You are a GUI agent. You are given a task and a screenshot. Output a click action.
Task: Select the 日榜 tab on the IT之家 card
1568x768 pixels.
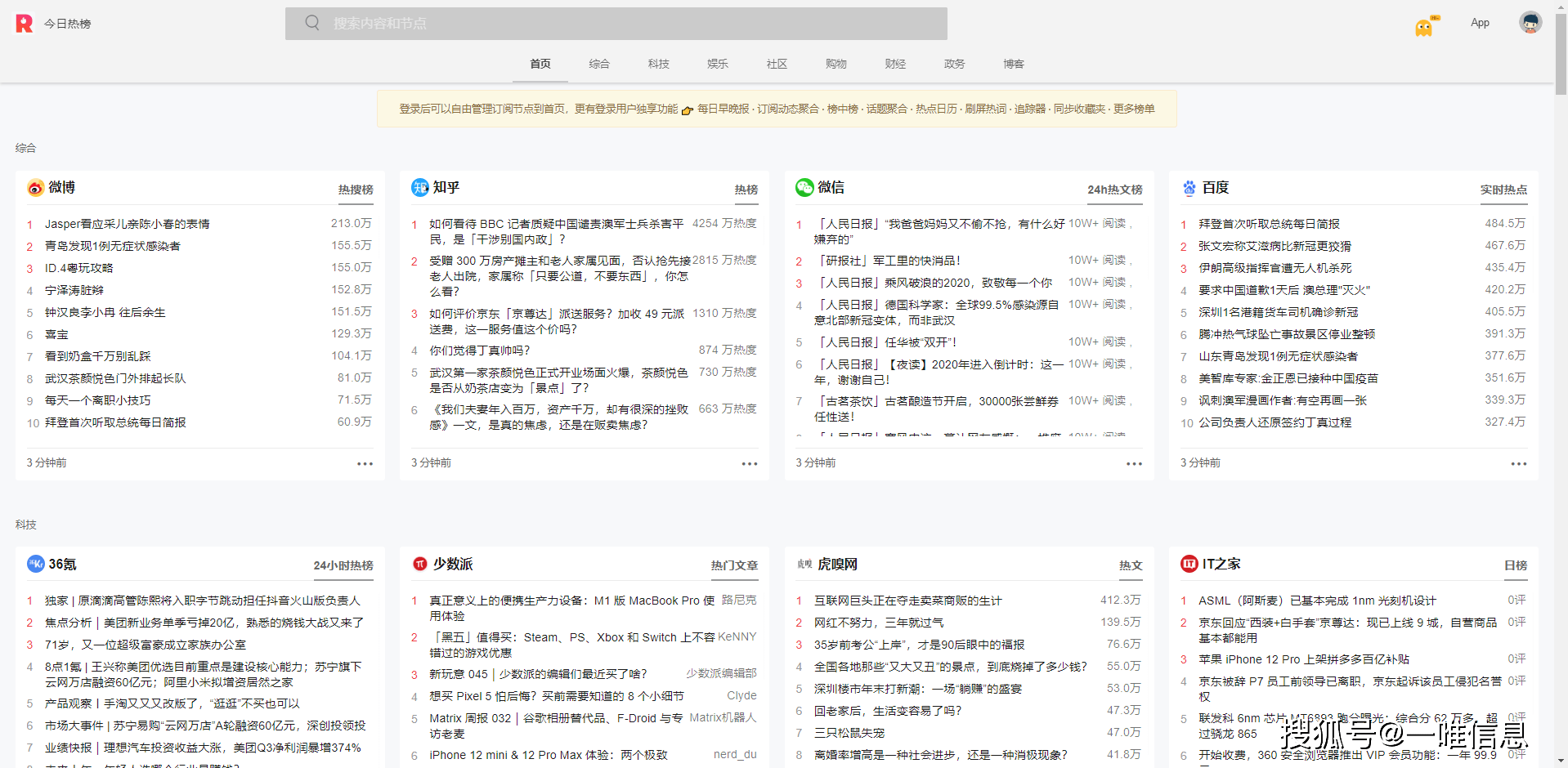tap(1516, 565)
